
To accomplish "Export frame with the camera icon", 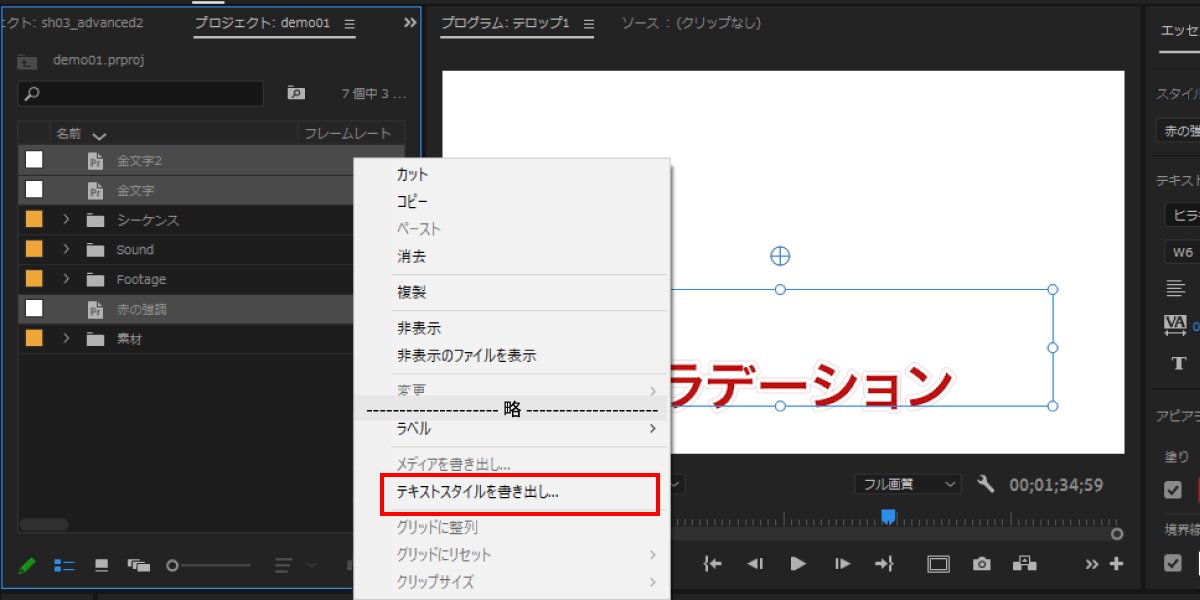I will pyautogui.click(x=982, y=564).
